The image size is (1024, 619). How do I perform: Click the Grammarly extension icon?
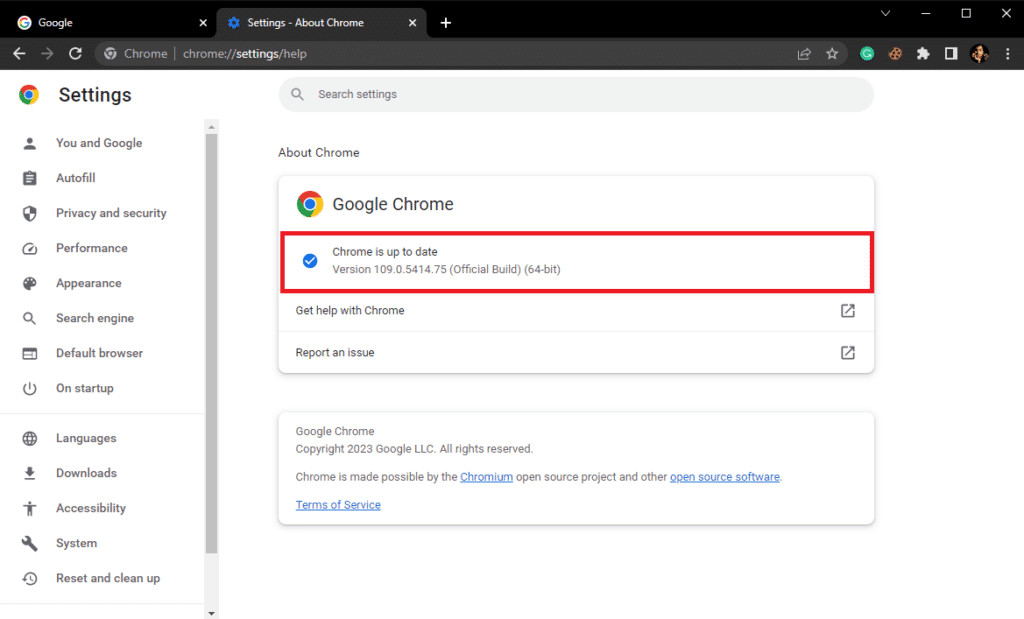pos(867,54)
